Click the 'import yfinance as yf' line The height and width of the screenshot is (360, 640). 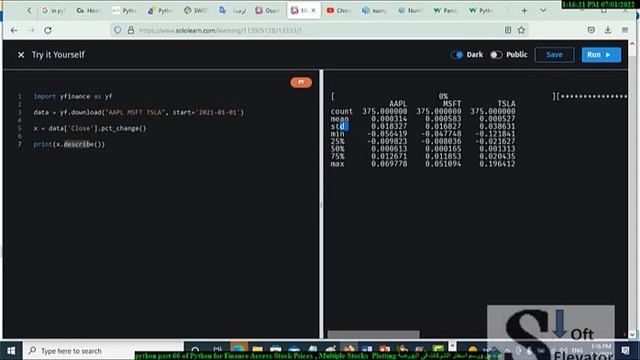[73, 96]
